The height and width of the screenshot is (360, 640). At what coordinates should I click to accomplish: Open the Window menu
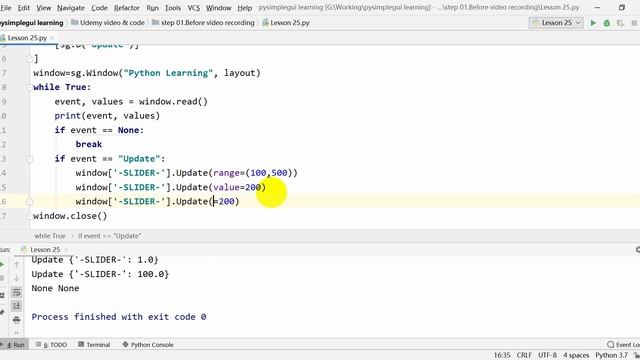coord(218,8)
